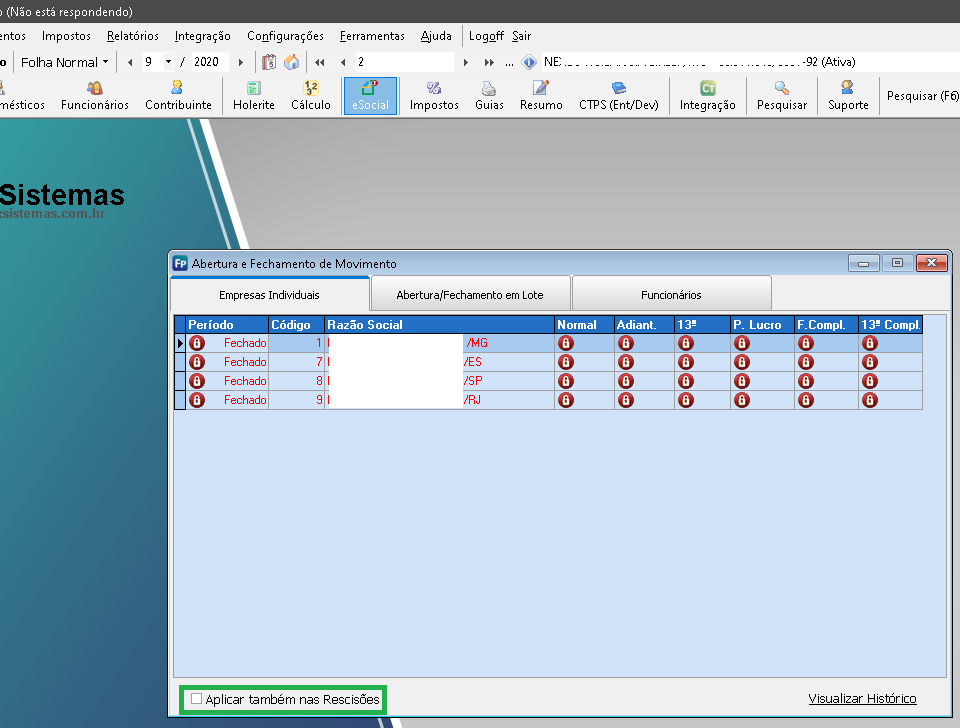Viewport: 960px width, 728px height.
Task: Click the Cálculo toolbar icon
Action: 310,96
